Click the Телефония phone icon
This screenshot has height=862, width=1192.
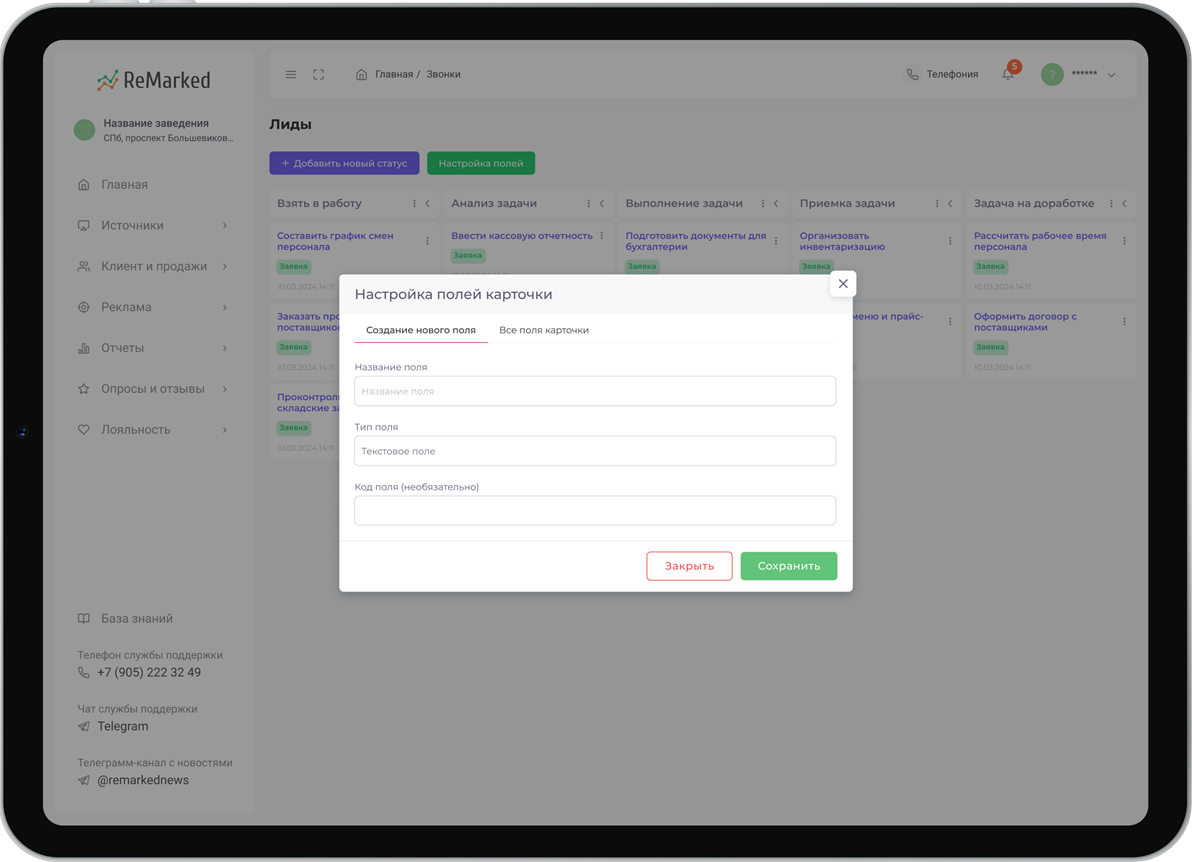coord(912,75)
